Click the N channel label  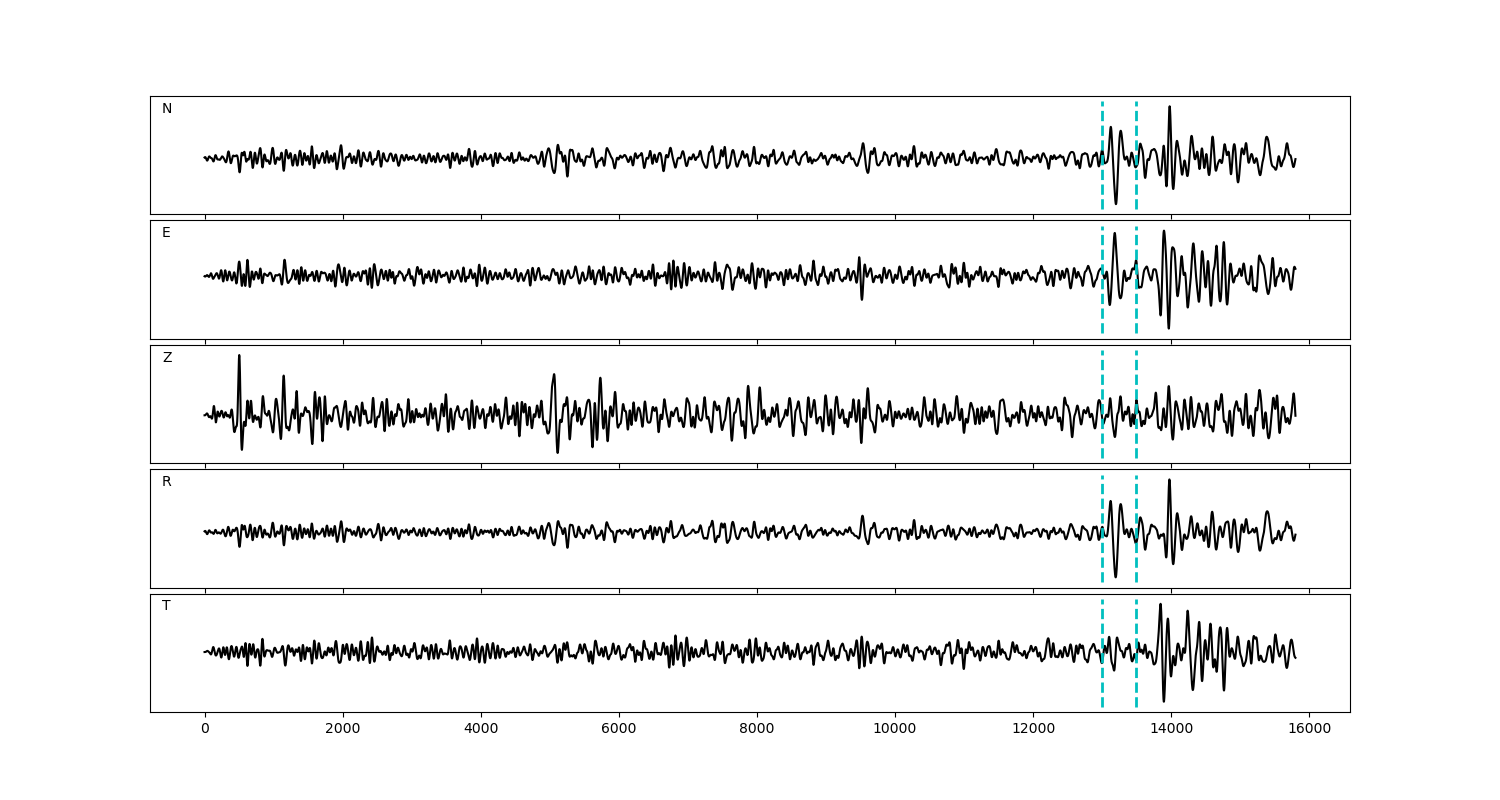coord(167,109)
